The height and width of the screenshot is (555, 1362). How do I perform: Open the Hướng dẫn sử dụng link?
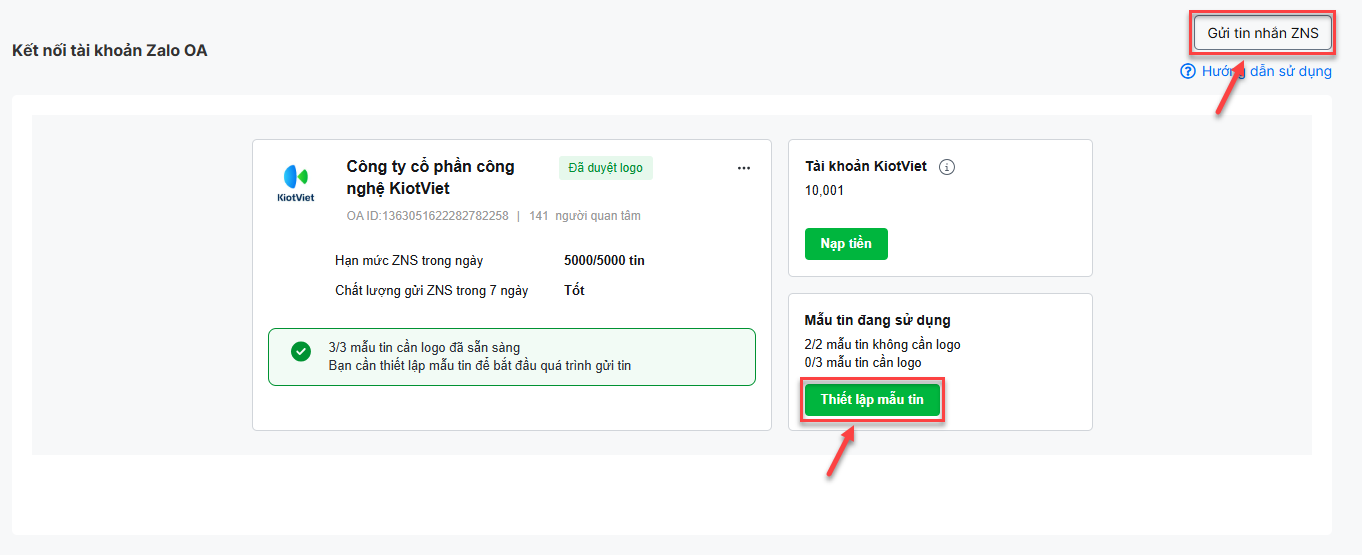(1266, 71)
